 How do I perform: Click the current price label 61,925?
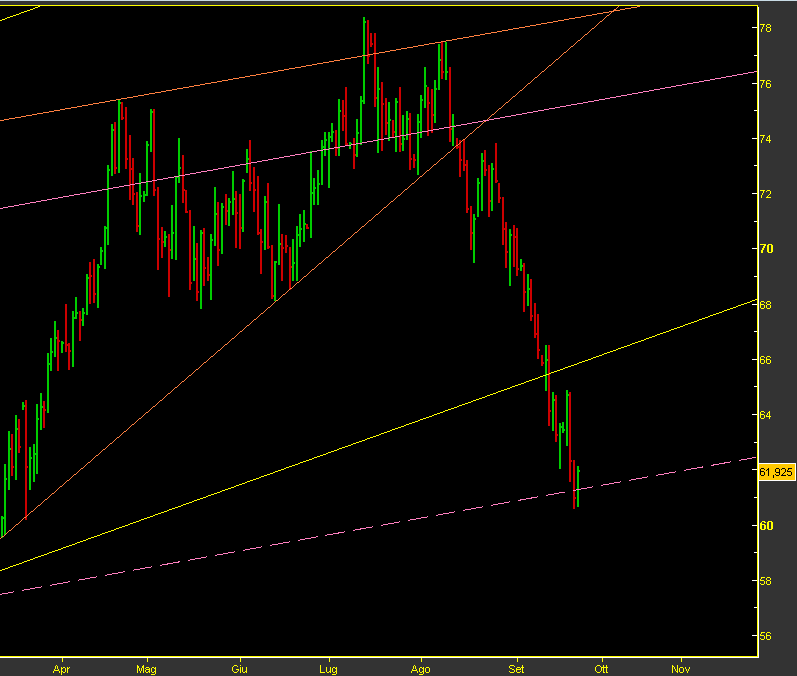pyautogui.click(x=776, y=472)
